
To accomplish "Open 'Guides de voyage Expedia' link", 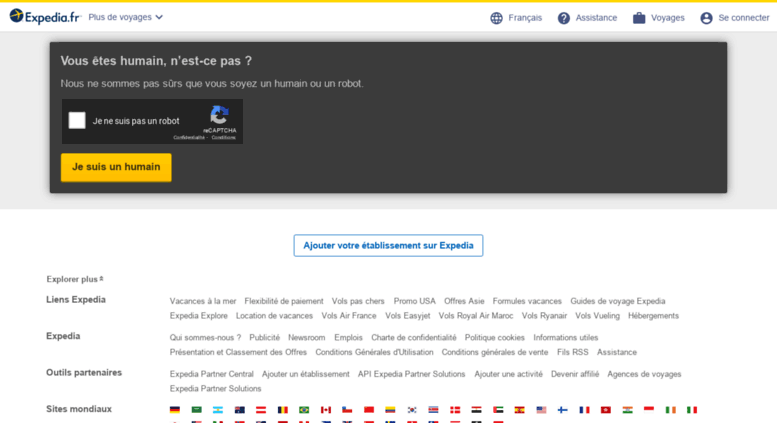I will (617, 301).
